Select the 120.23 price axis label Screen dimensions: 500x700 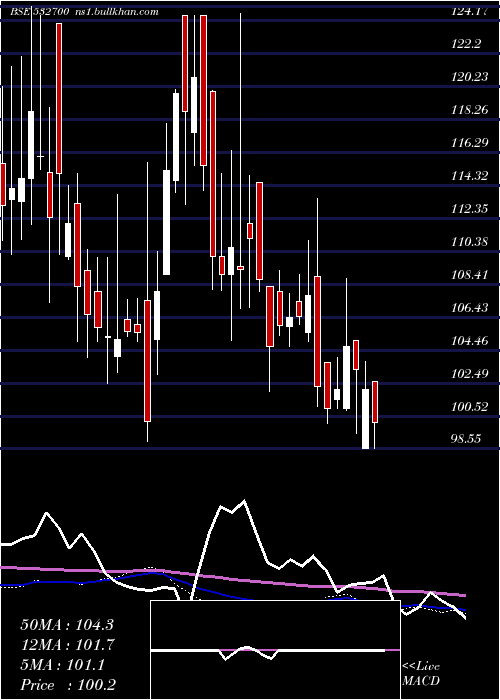coord(470,77)
